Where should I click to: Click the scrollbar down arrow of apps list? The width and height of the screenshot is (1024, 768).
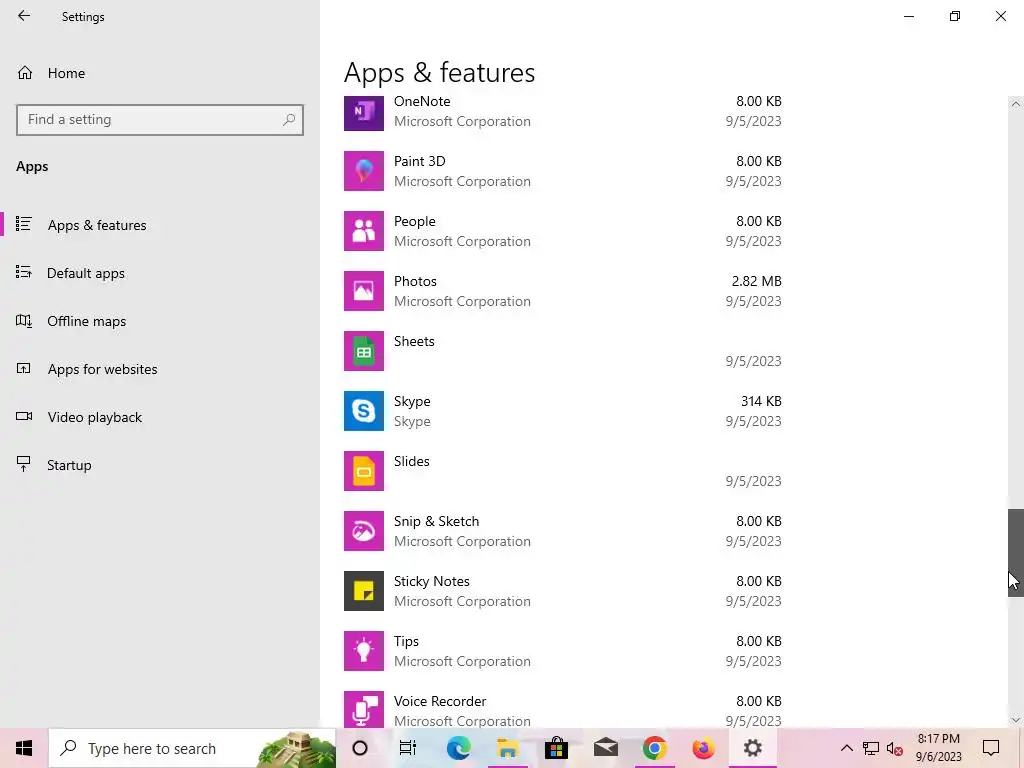[1016, 720]
